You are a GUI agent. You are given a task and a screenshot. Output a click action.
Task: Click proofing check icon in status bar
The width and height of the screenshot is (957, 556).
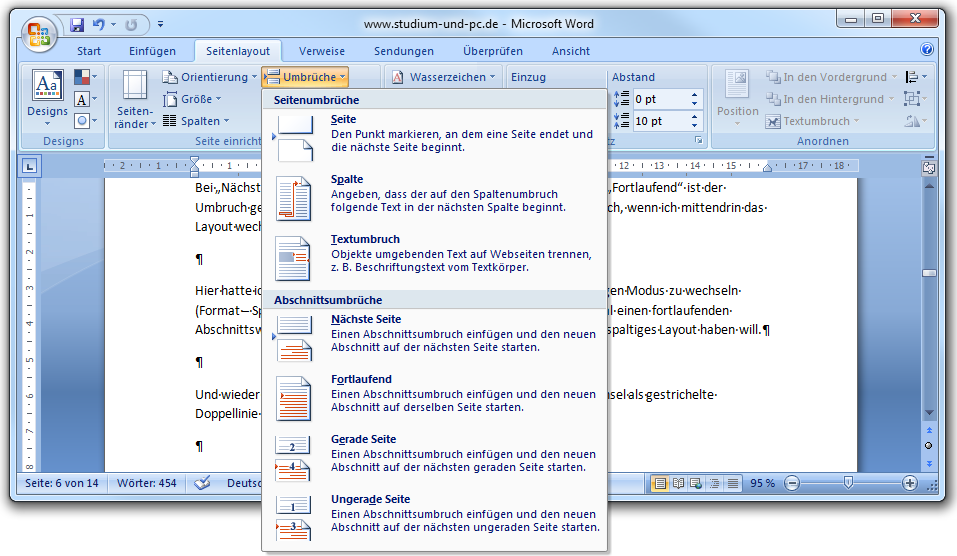(202, 483)
